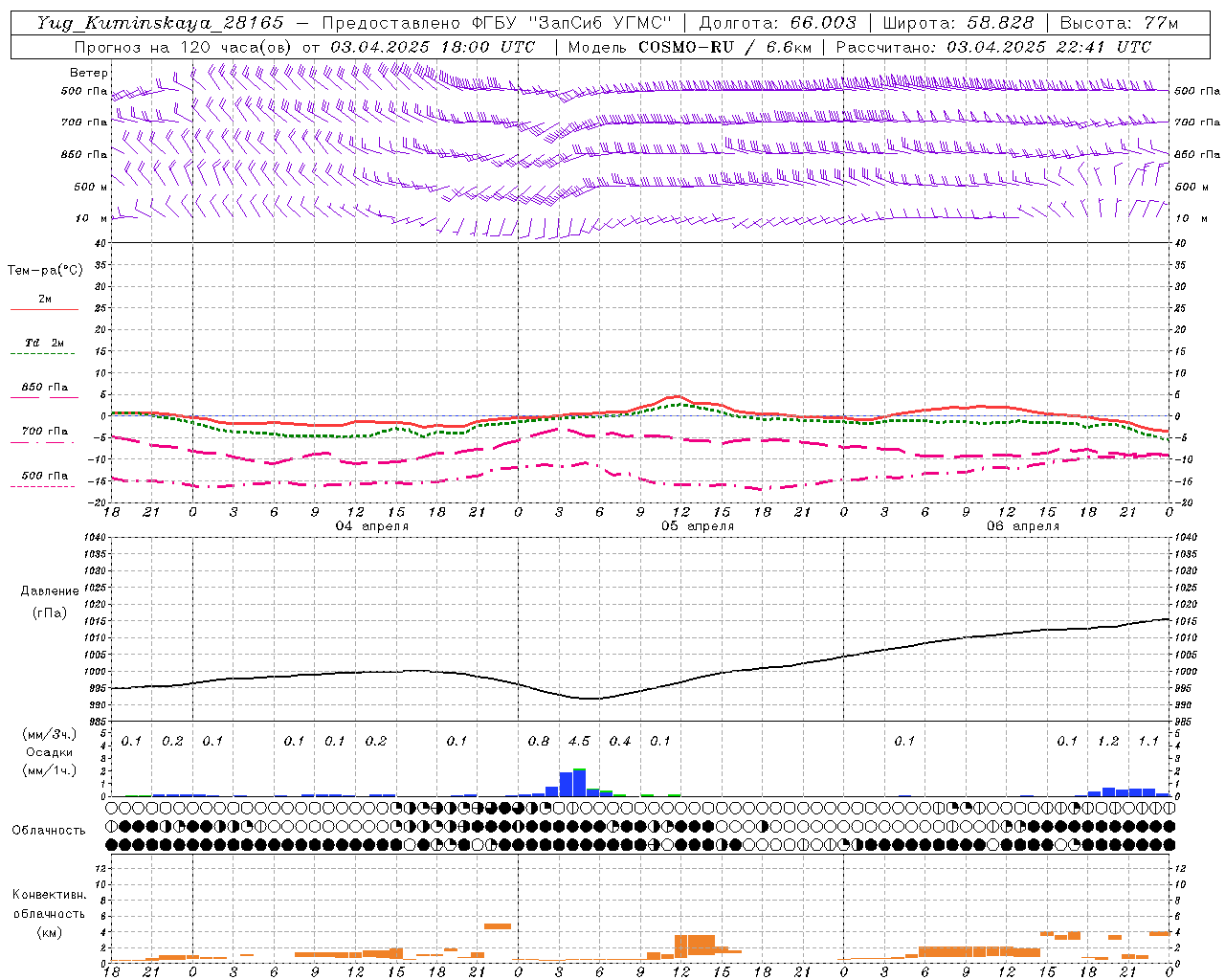Image resolution: width=1225 pixels, height=980 pixels.
Task: Click the (мм/3ч.) precipitation unit label
Action: pos(50,735)
